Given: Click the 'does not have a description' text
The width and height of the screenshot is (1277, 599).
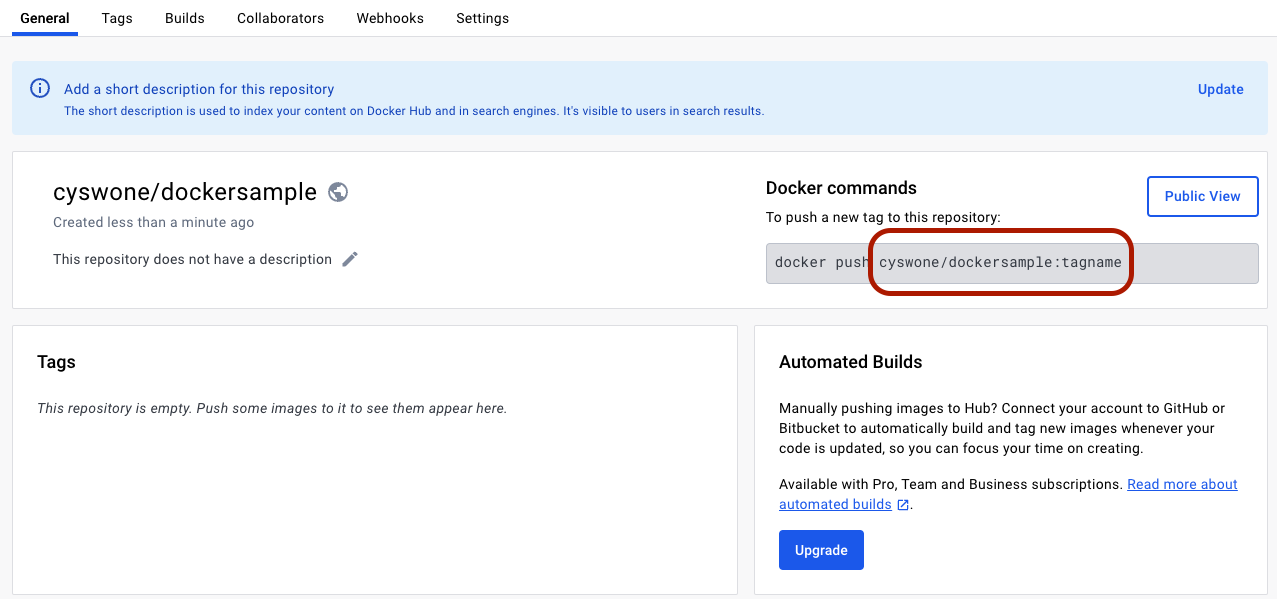Looking at the screenshot, I should [192, 259].
